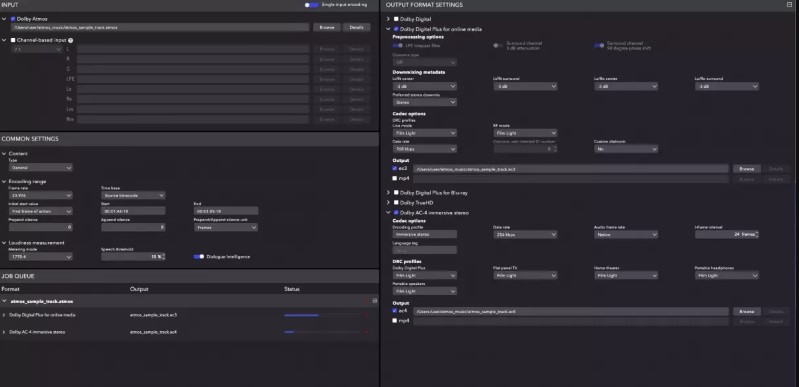Click the Start timecode input field
The image size is (799, 387).
[133, 211]
